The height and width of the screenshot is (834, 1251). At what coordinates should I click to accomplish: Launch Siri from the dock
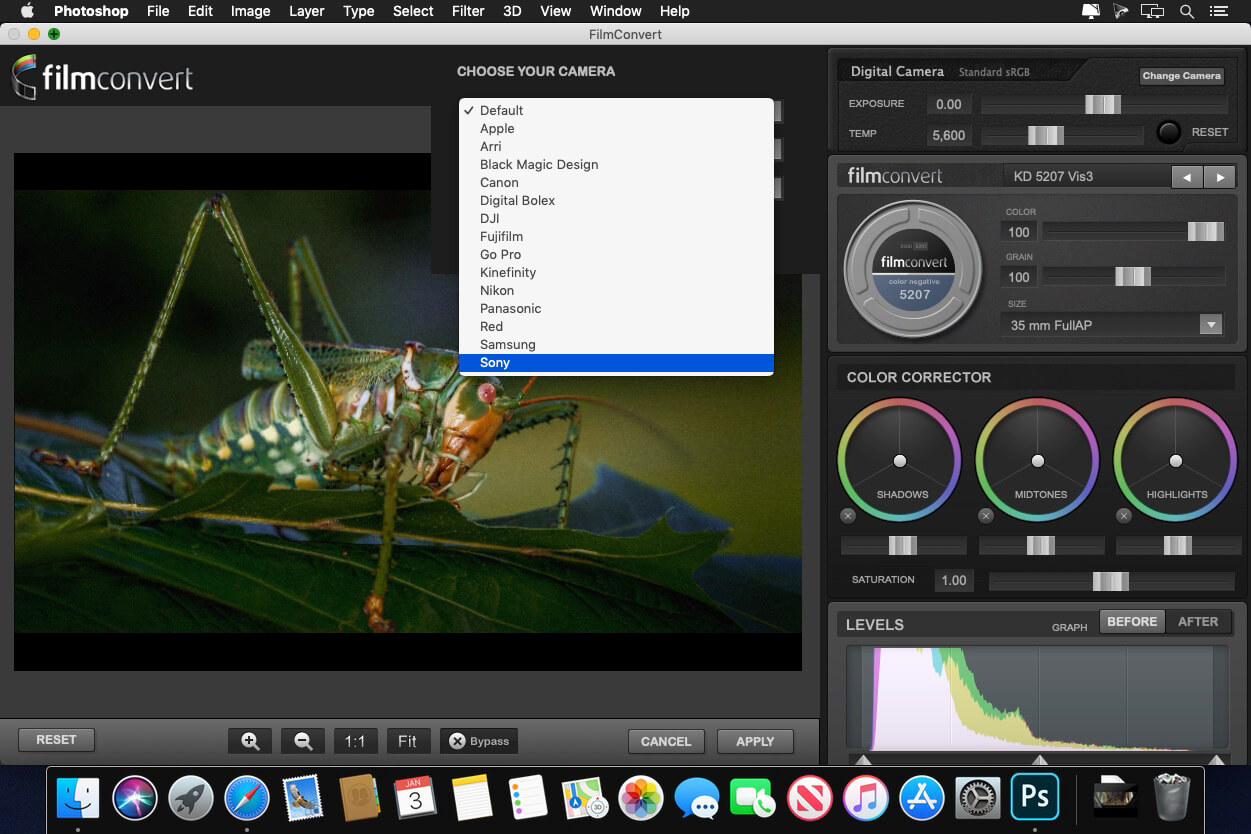134,798
